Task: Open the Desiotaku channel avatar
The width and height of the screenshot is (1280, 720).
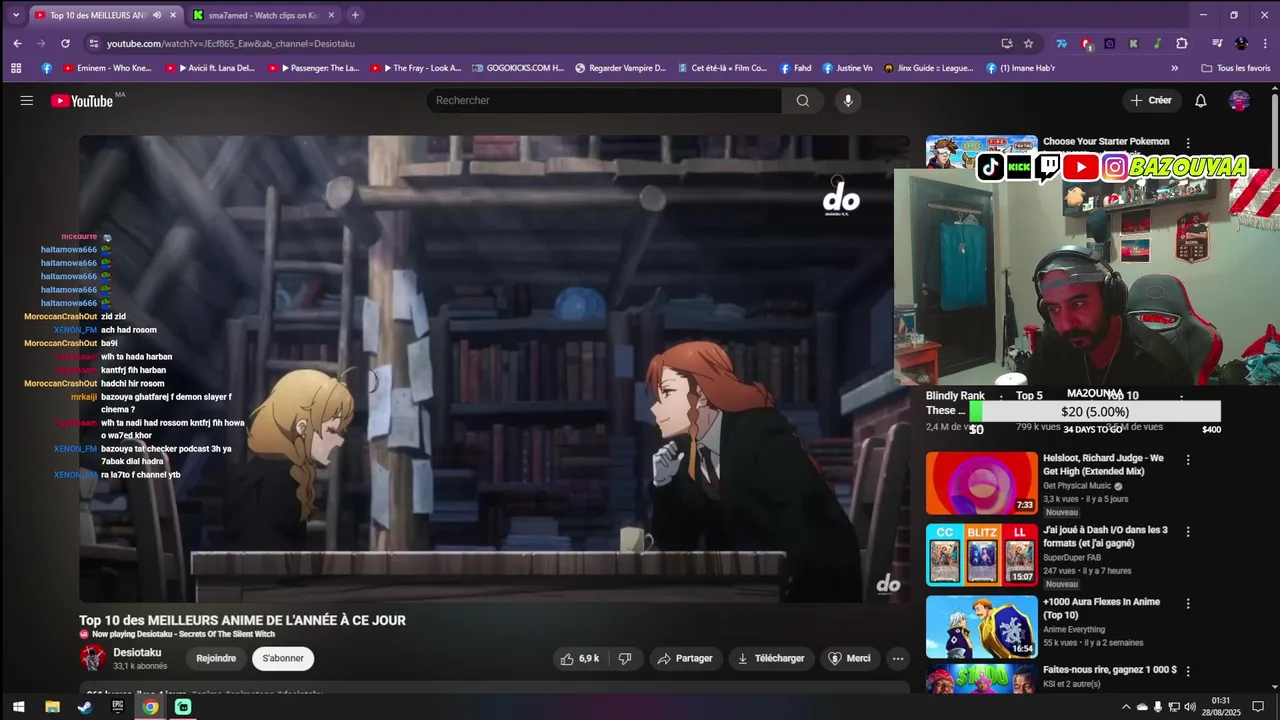Action: pyautogui.click(x=93, y=658)
